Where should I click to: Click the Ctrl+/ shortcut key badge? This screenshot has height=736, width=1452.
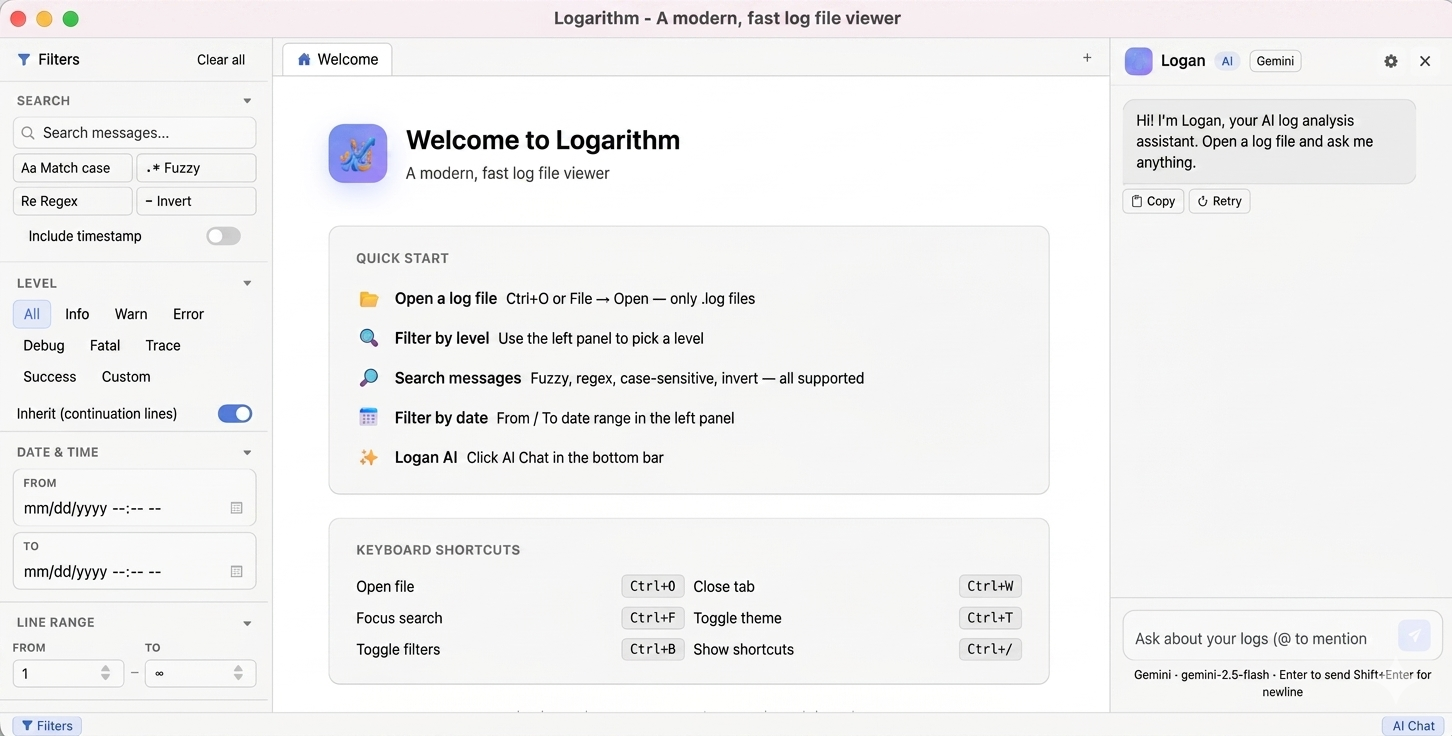pyautogui.click(x=990, y=649)
